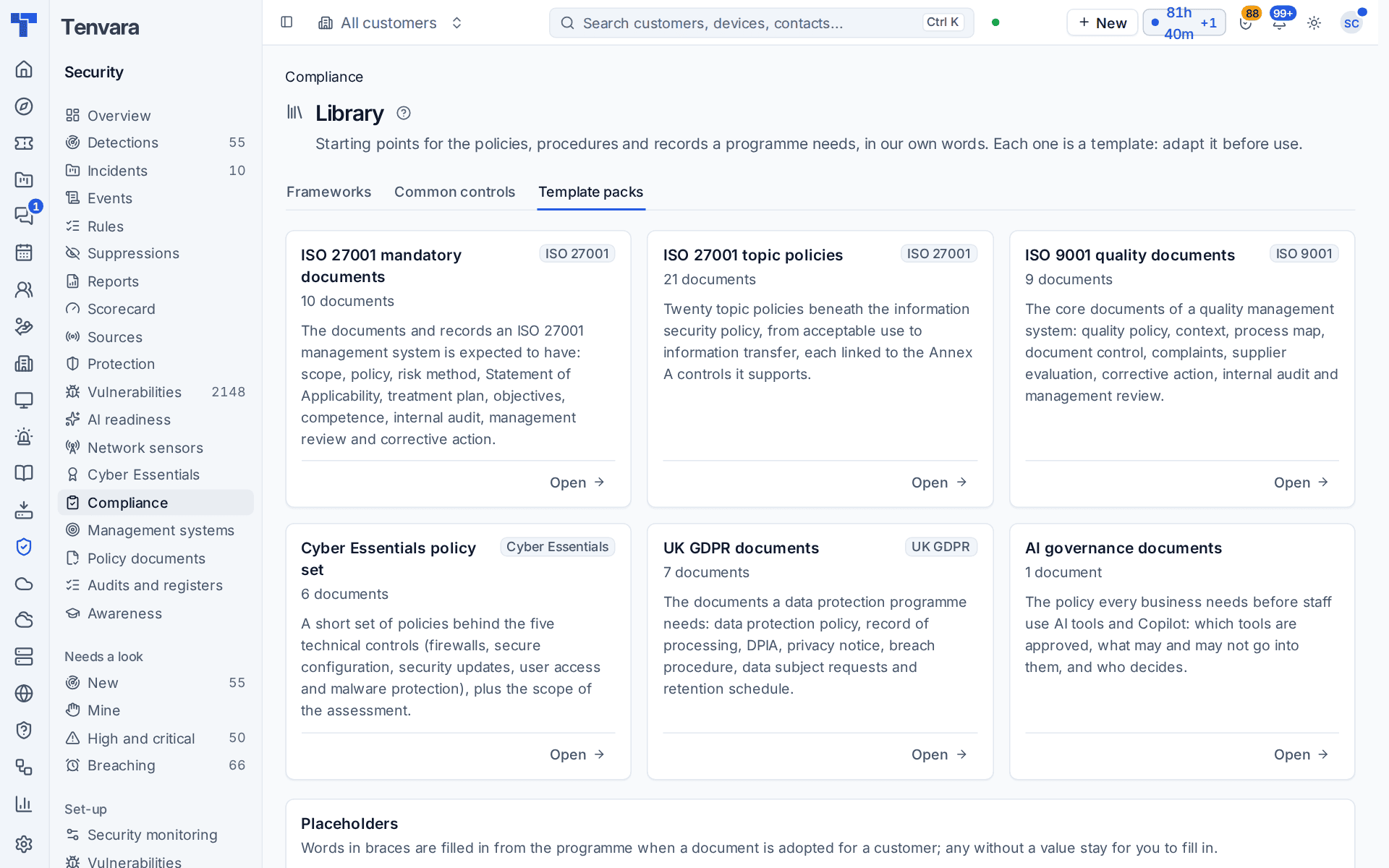Open the compass explore icon in the rail
Viewport: 1389px width, 868px height.
(x=24, y=106)
